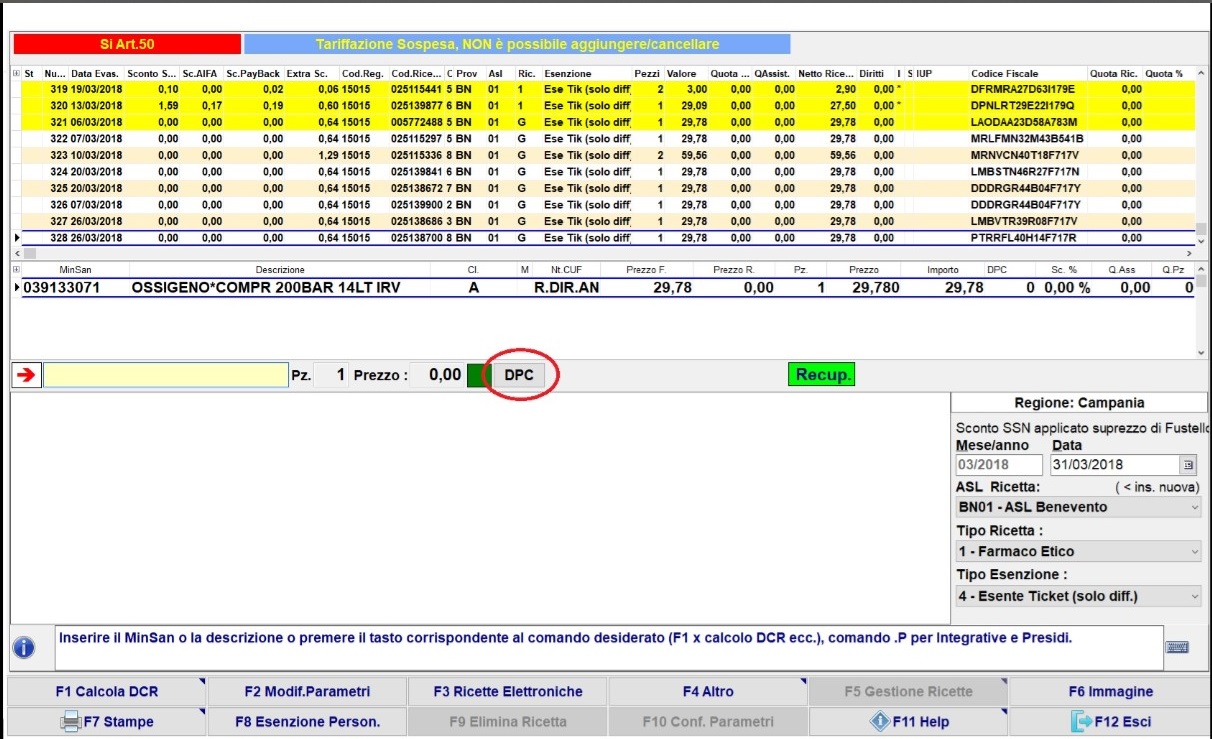This screenshot has height=739, width=1212.
Task: Click the green Recup. button
Action: tap(822, 375)
